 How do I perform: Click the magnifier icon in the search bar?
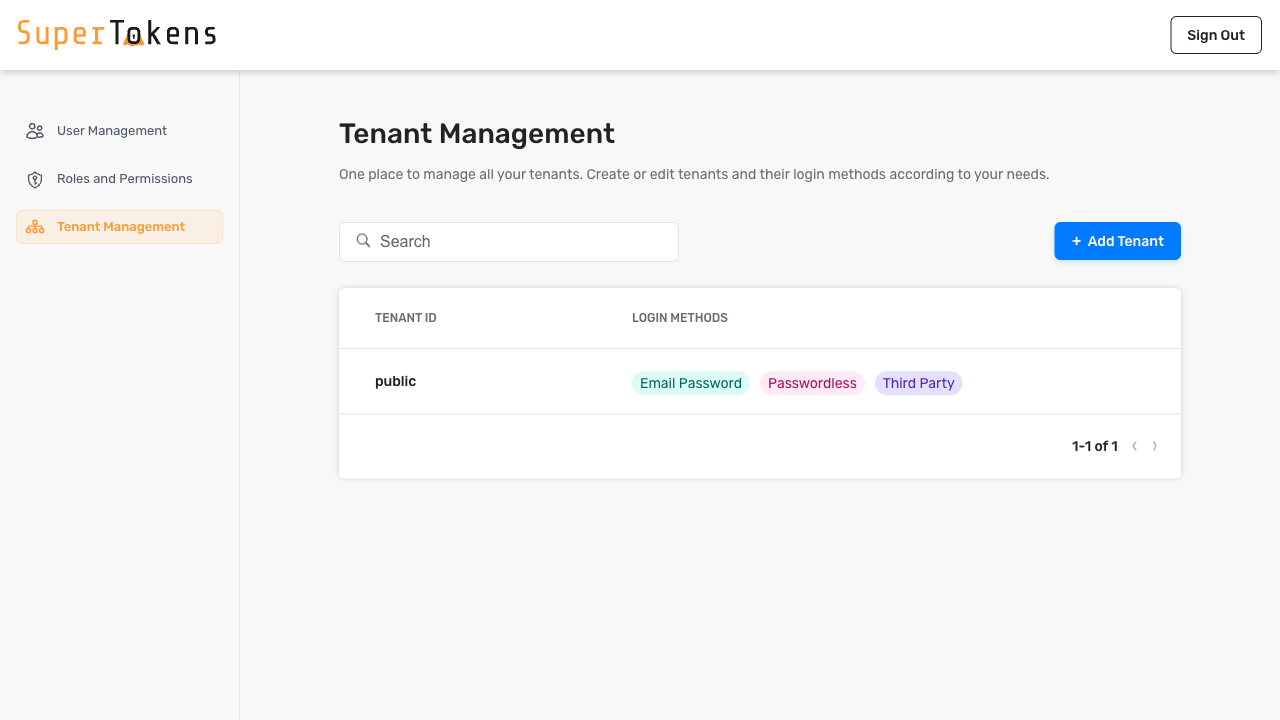click(x=363, y=241)
